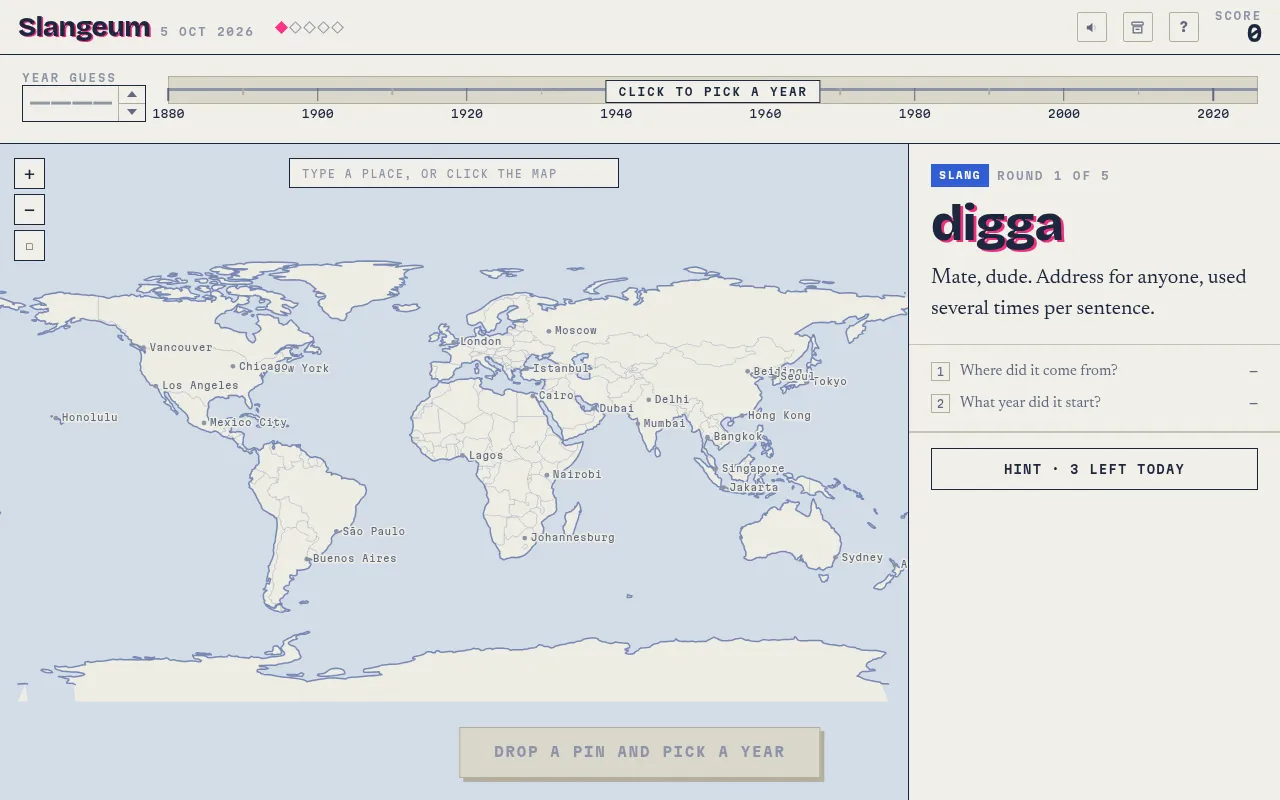Click the Moscow label on the map
Image resolution: width=1280 pixels, height=800 pixels.
(575, 331)
